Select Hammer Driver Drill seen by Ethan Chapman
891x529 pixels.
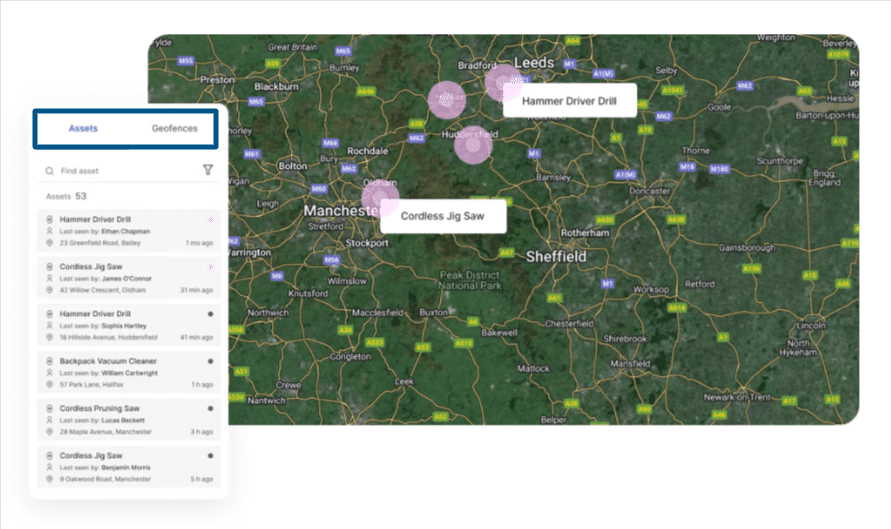pyautogui.click(x=129, y=231)
